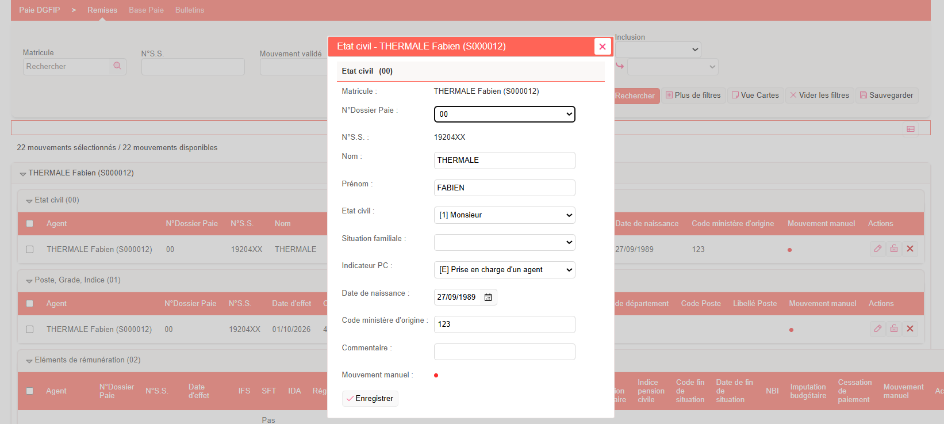Viewport: 944px width, 424px height.
Task: Go to Paie DGFIP breadcrumb
Action: click(40, 10)
